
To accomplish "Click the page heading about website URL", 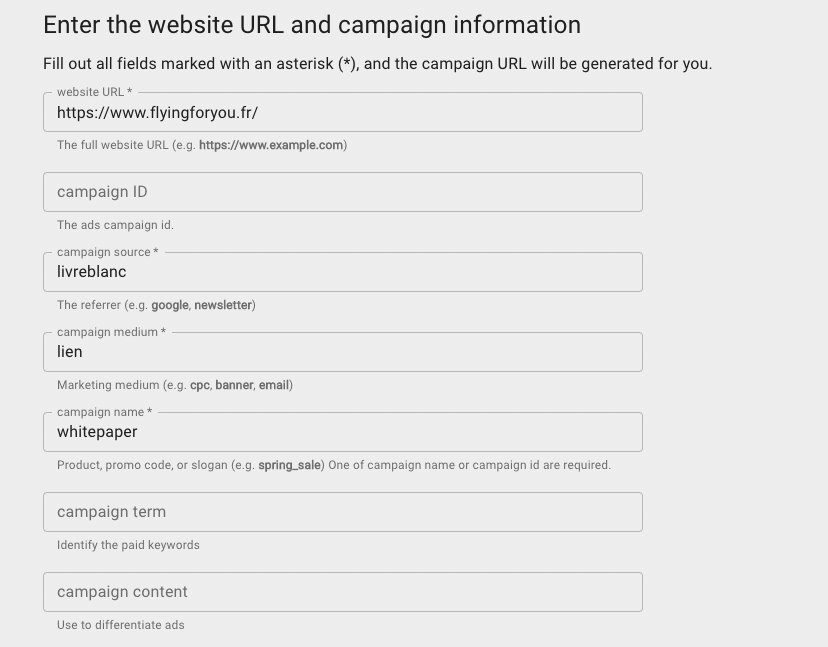I will point(312,25).
